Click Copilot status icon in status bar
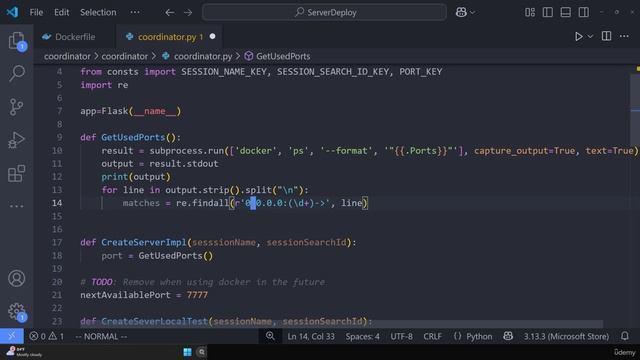Image resolution: width=640 pixels, height=360 pixels. tap(508, 336)
